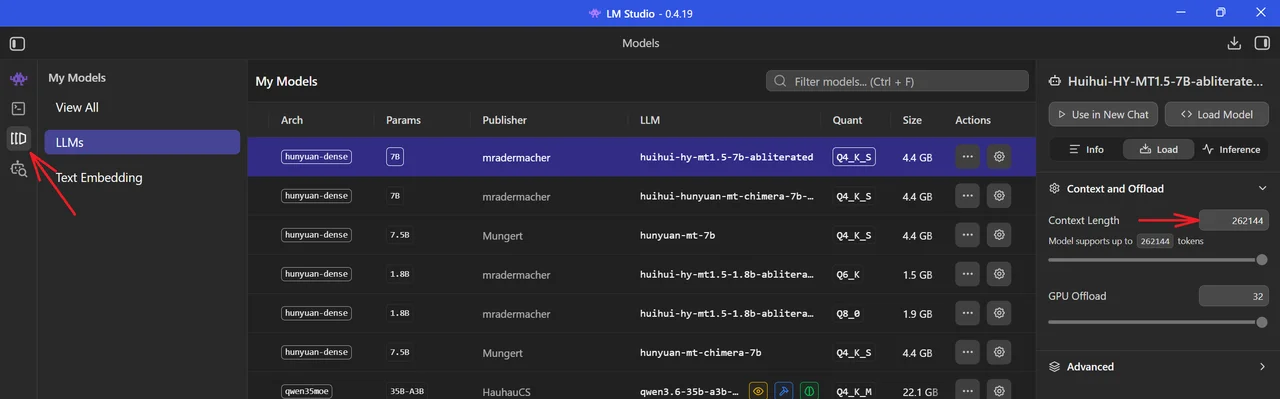This screenshot has width=1280, height=399.
Task: Click the Context Length slider handle
Action: point(1262,260)
